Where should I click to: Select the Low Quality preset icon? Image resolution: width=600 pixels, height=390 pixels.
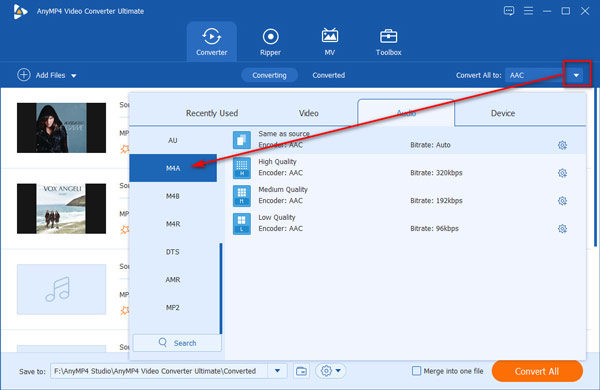tap(242, 224)
